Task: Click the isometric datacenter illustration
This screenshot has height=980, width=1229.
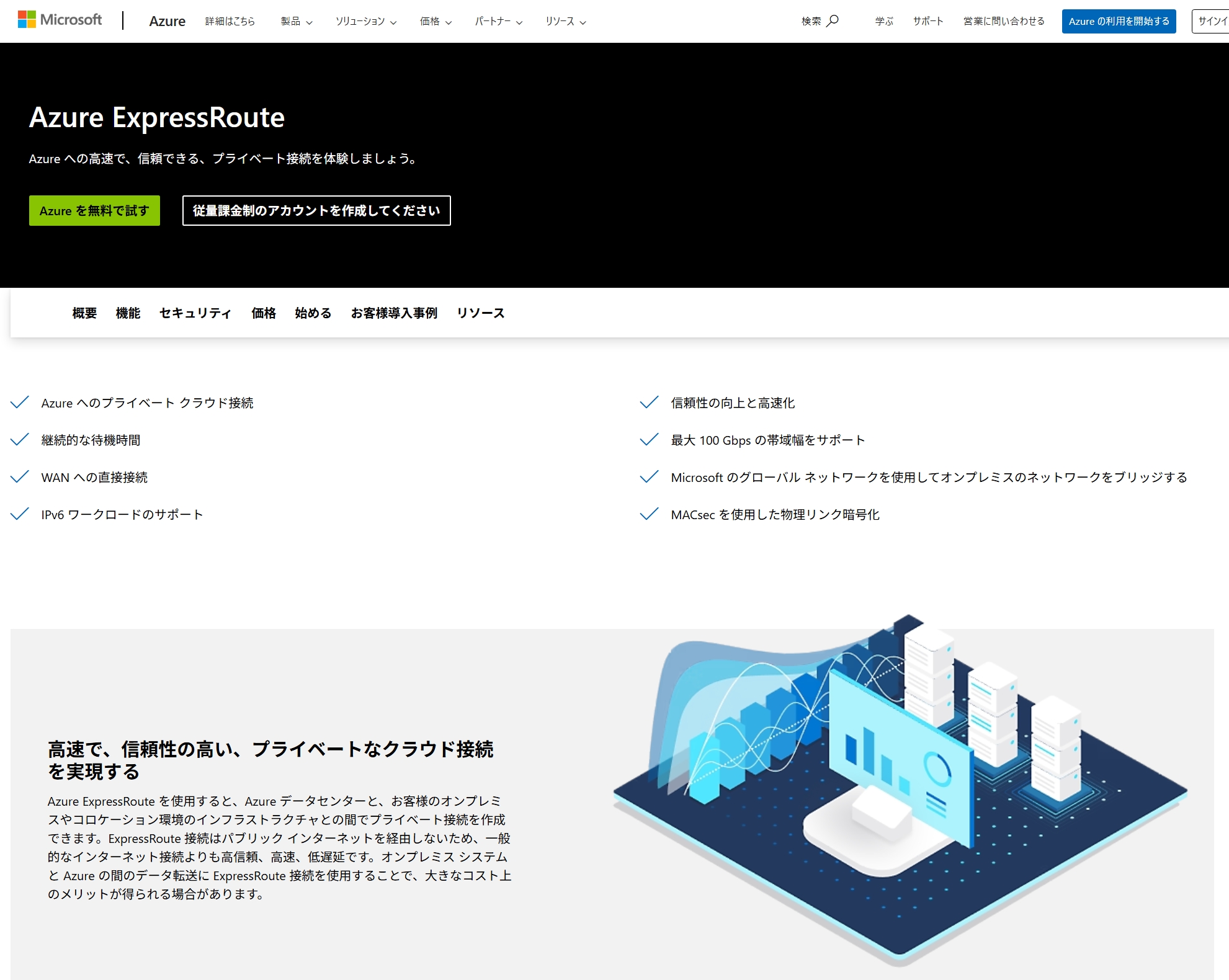Action: tap(900, 791)
